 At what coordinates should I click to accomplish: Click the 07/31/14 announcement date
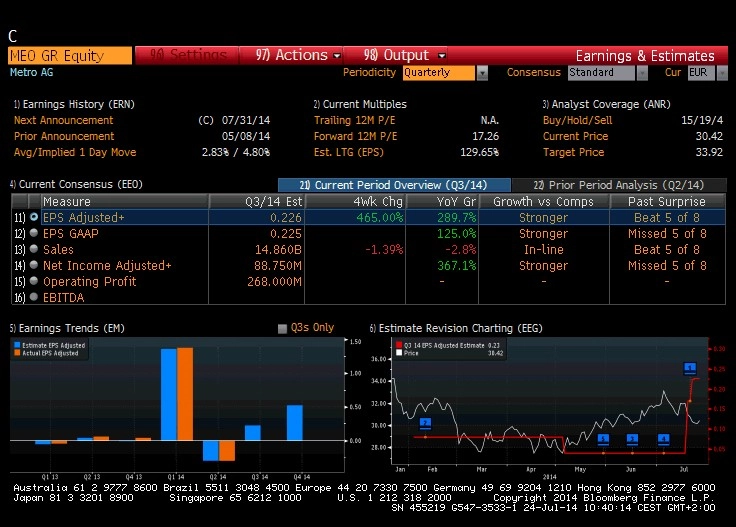click(x=246, y=120)
